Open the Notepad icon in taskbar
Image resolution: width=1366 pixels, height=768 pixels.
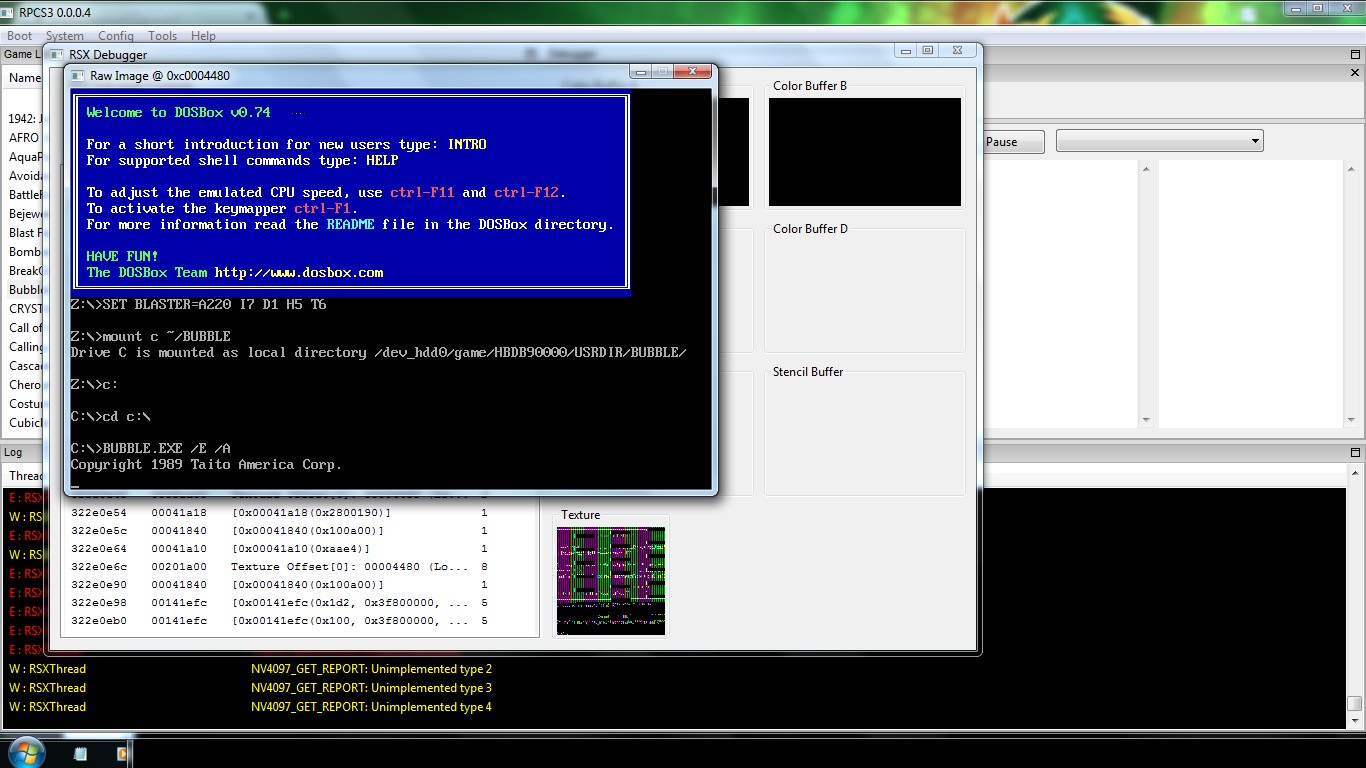(x=80, y=753)
